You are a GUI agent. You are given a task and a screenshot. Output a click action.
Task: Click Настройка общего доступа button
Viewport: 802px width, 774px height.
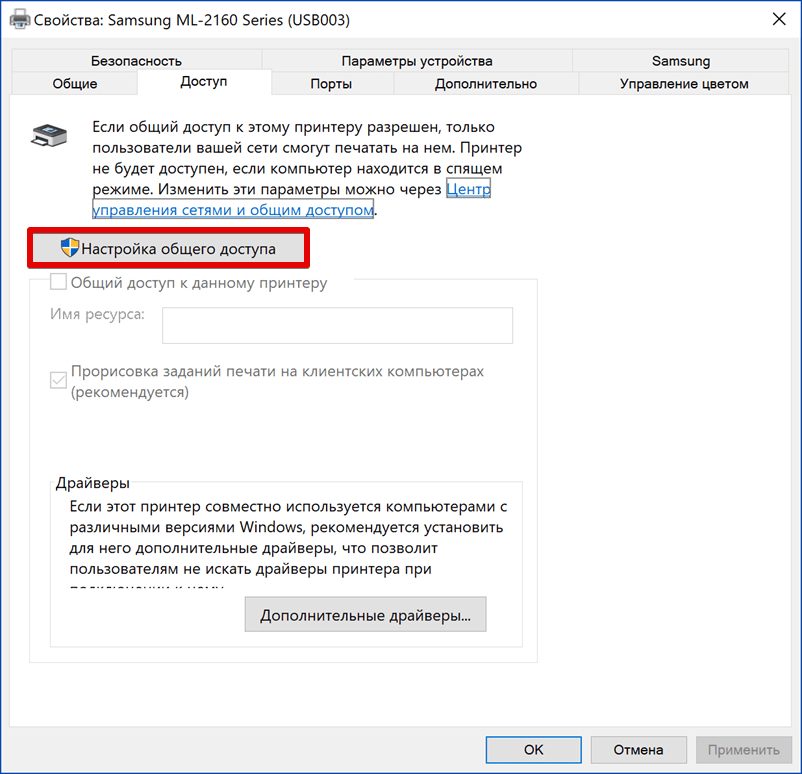168,248
